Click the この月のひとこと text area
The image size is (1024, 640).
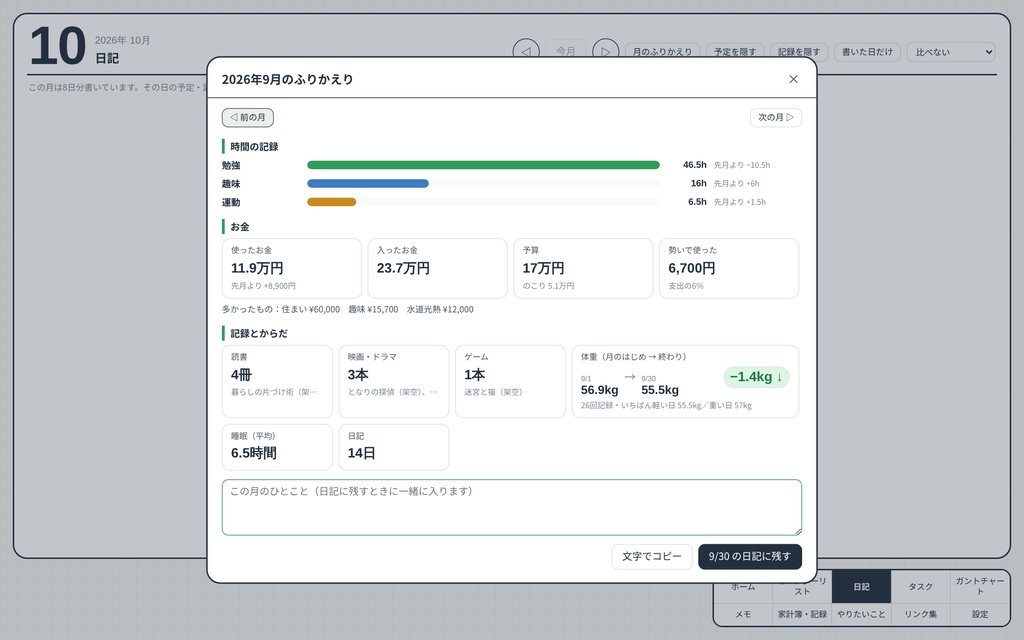[511, 507]
